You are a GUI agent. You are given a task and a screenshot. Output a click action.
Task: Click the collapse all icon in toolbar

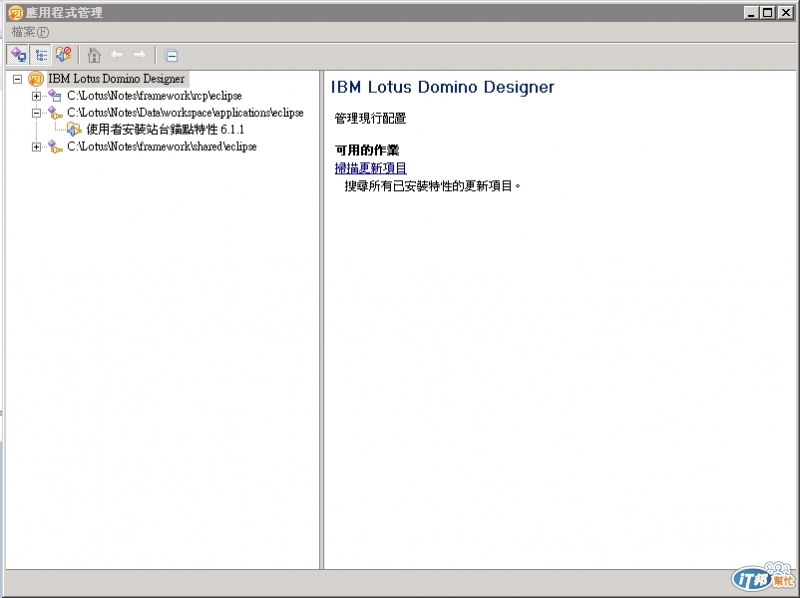(x=171, y=56)
